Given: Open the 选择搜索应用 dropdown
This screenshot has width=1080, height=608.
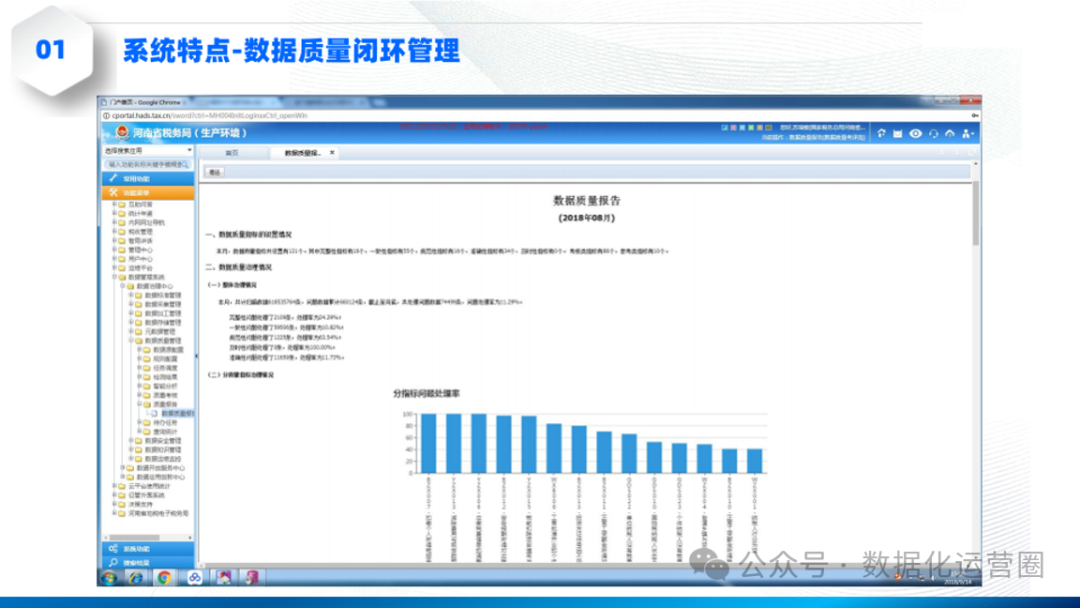Looking at the screenshot, I should coord(148,150).
